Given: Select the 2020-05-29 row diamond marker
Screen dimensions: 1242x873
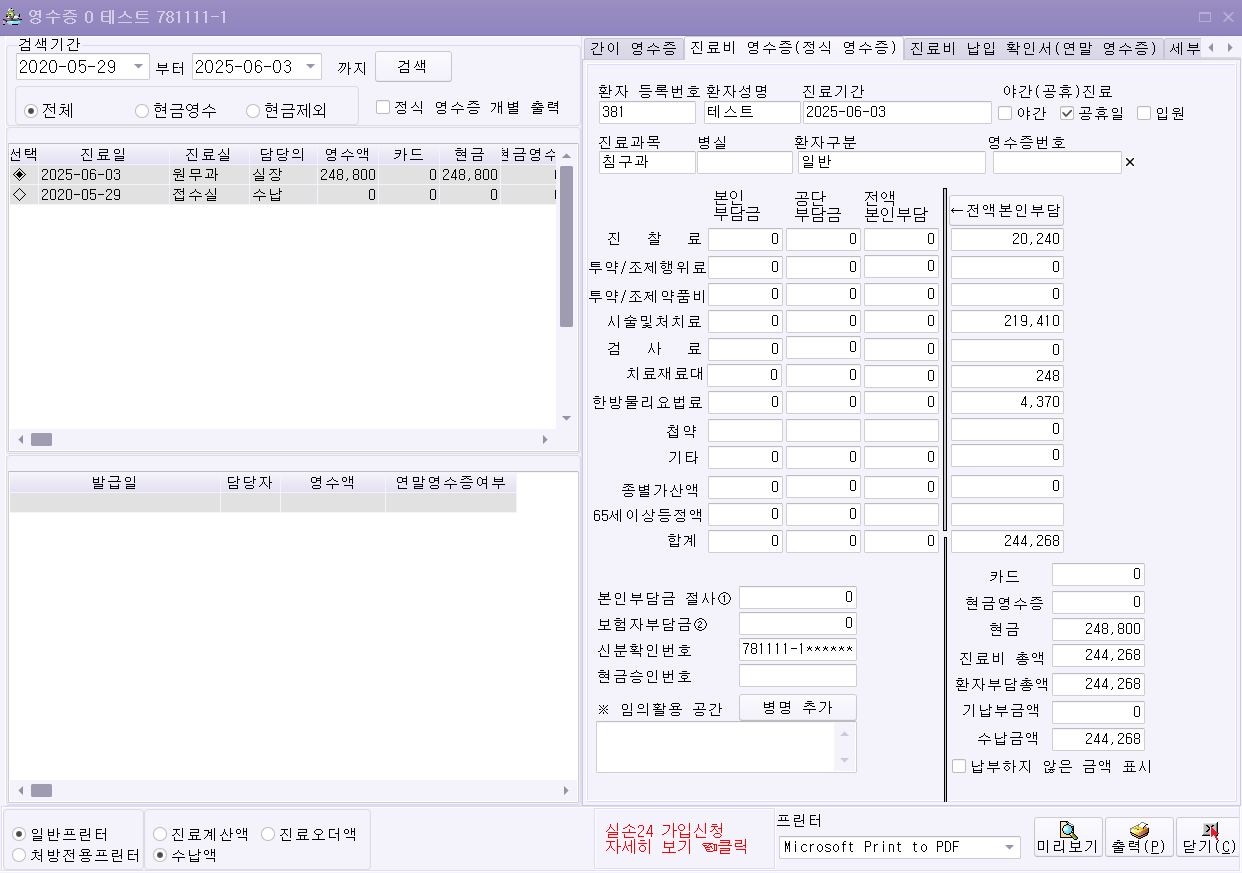Looking at the screenshot, I should (x=19, y=195).
